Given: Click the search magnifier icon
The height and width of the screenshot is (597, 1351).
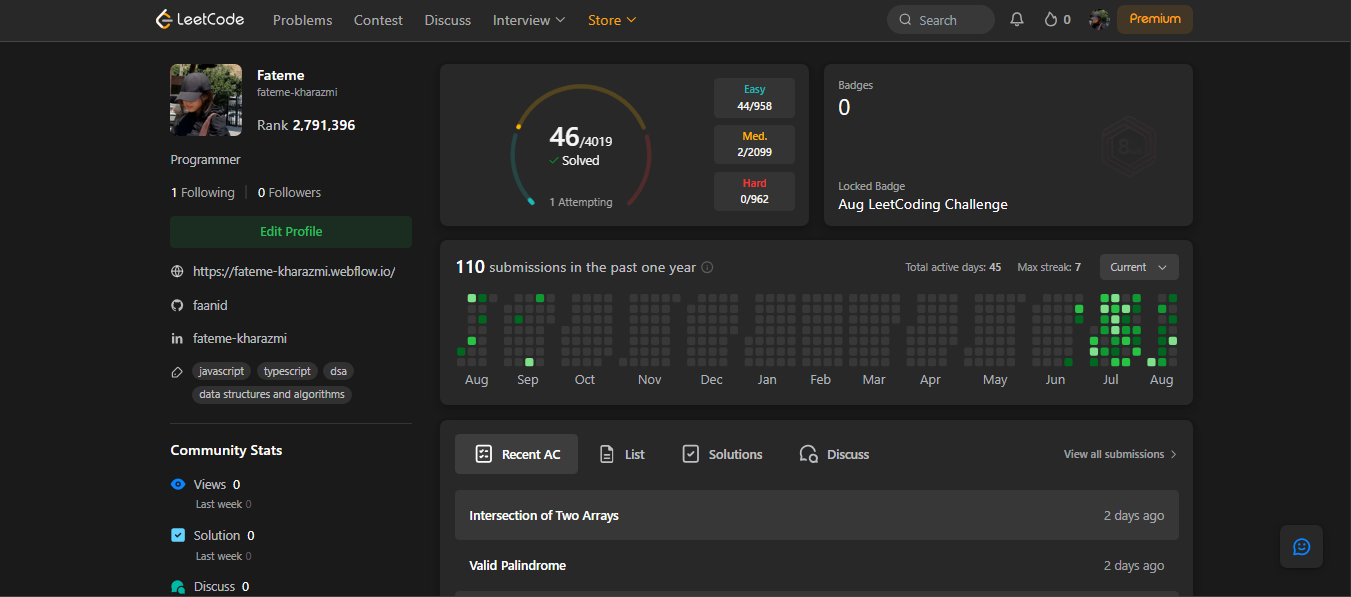Looking at the screenshot, I should pos(905,20).
